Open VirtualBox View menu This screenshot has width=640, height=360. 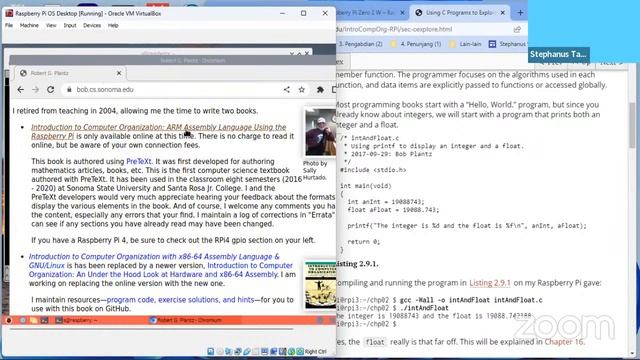(51, 25)
